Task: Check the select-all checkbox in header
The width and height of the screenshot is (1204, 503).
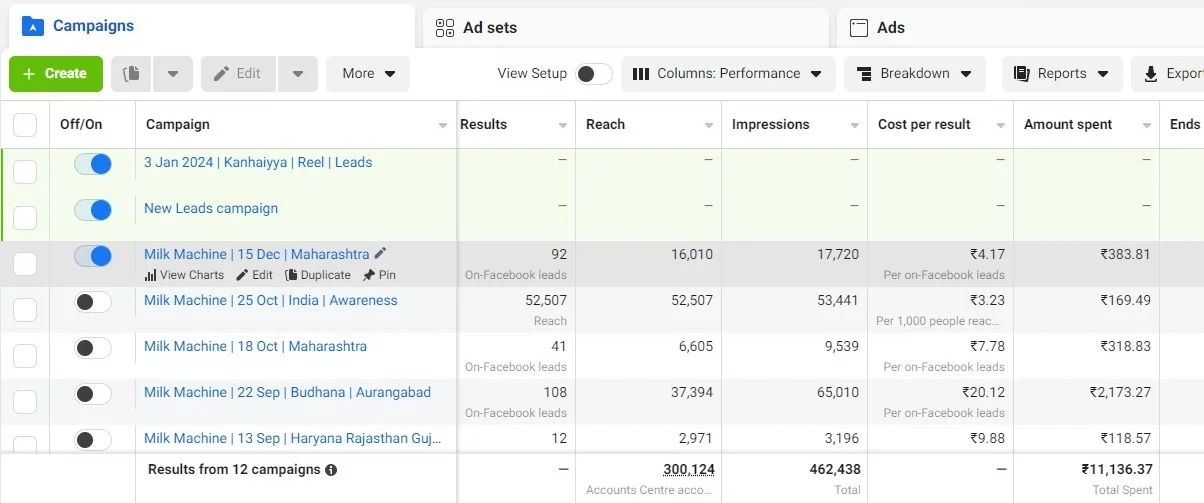Action: [x=25, y=125]
